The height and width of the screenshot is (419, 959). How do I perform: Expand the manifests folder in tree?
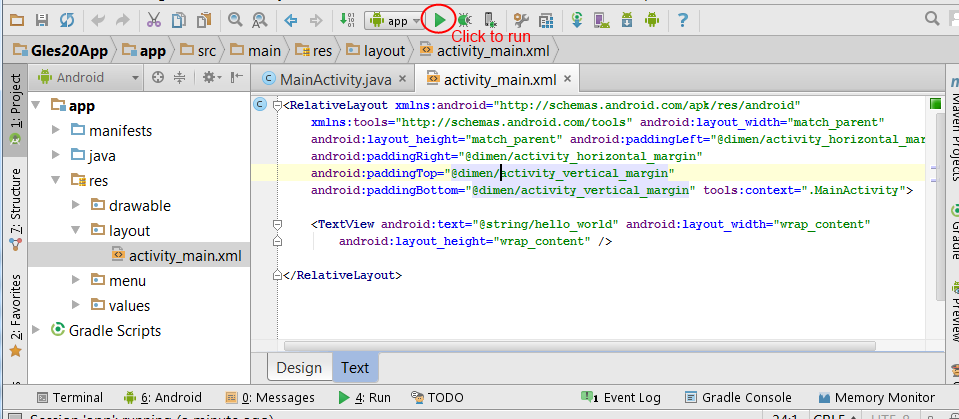click(55, 131)
